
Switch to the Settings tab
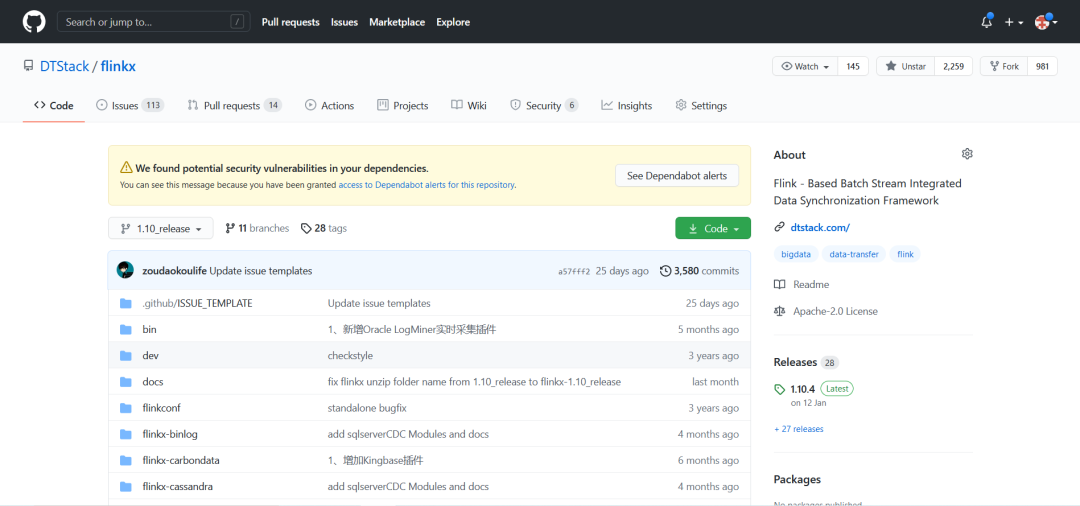coord(701,105)
